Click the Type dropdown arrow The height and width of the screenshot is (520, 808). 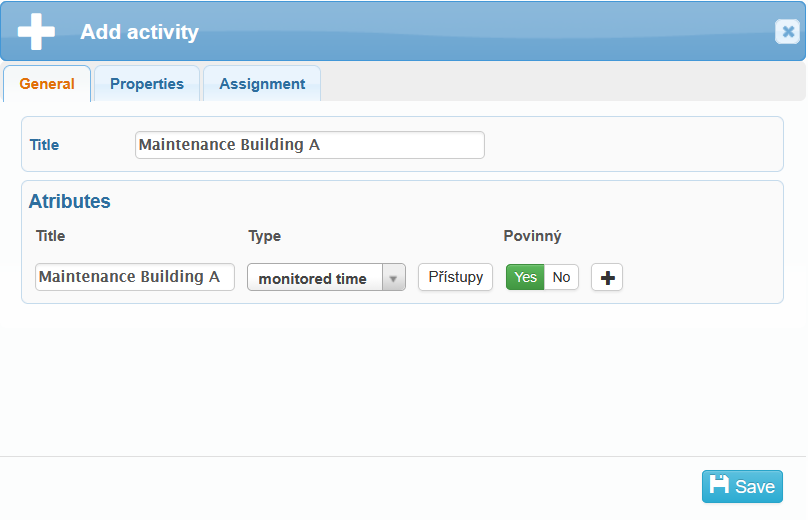click(393, 278)
